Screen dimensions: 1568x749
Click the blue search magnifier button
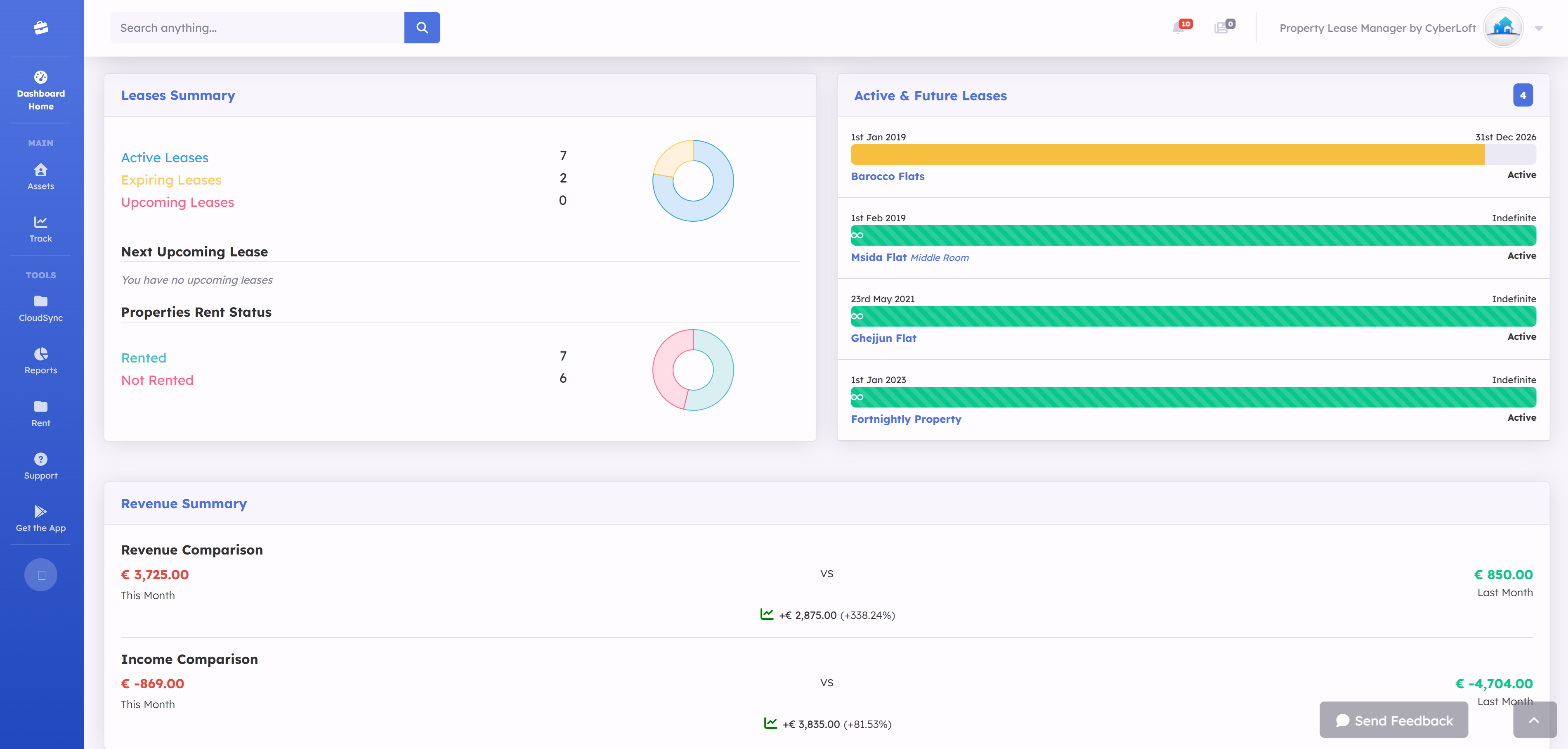(x=422, y=28)
